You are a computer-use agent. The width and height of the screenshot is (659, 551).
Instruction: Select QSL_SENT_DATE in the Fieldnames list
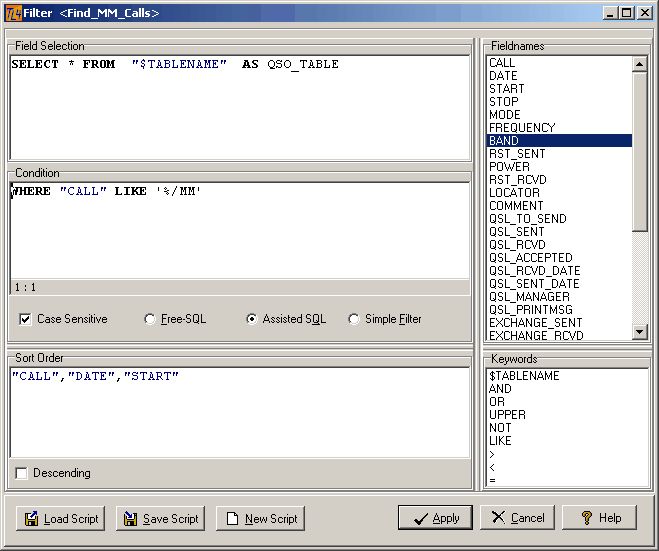(x=559, y=284)
